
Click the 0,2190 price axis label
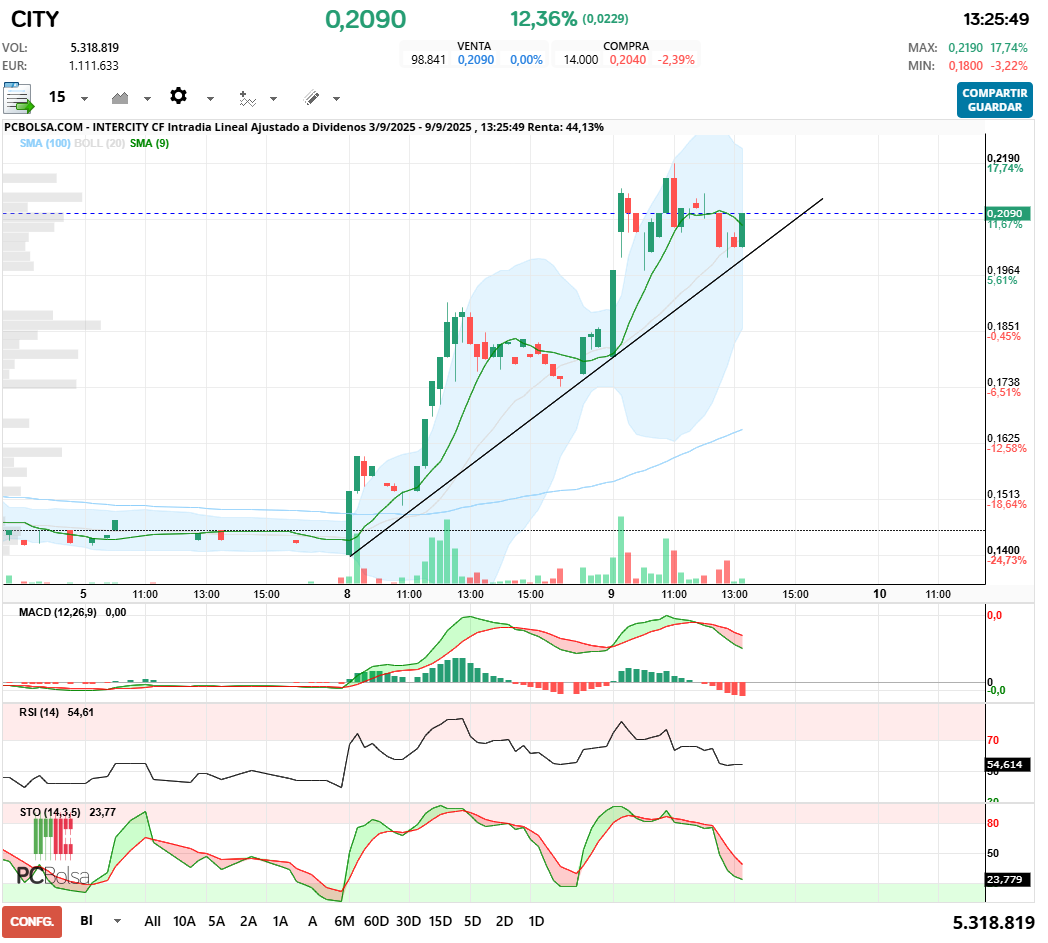[x=1003, y=158]
